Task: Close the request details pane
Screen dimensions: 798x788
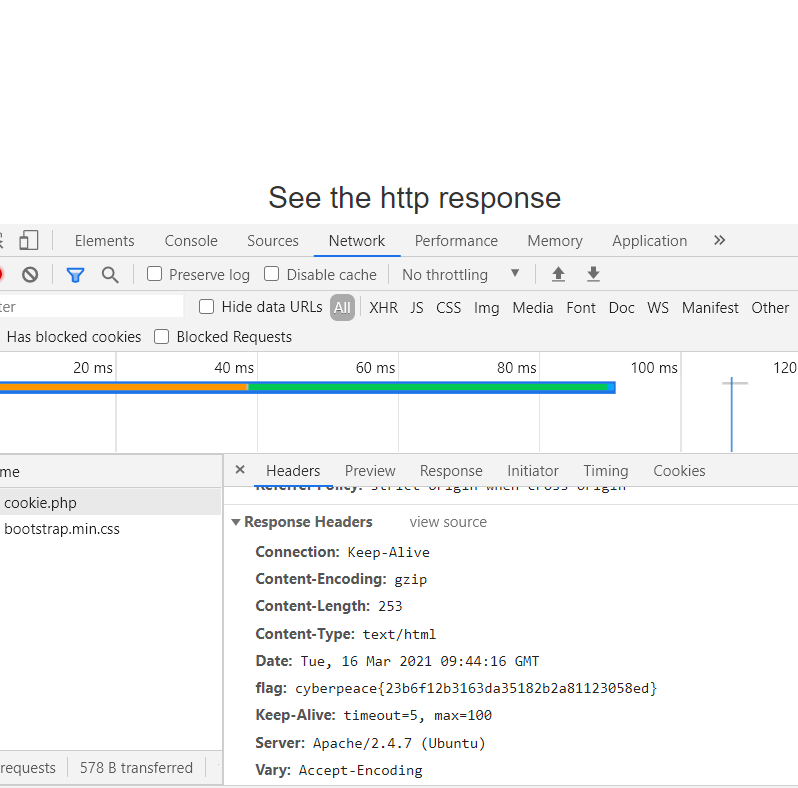Action: click(x=240, y=470)
